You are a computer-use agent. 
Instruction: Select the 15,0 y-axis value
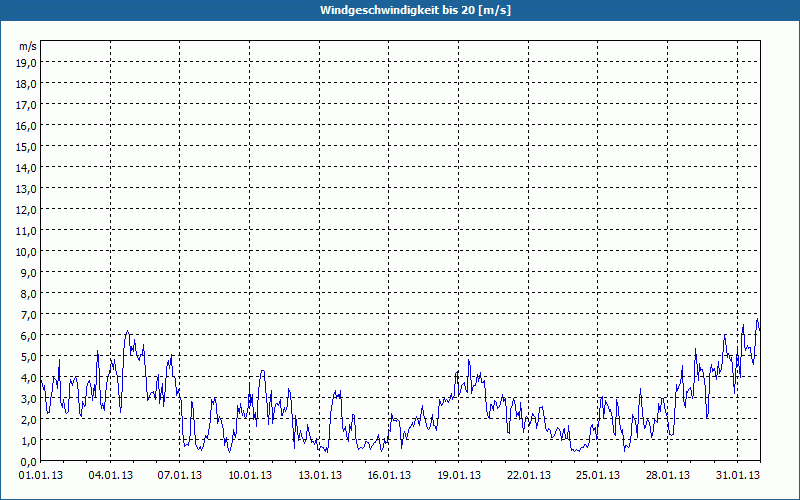pos(28,147)
